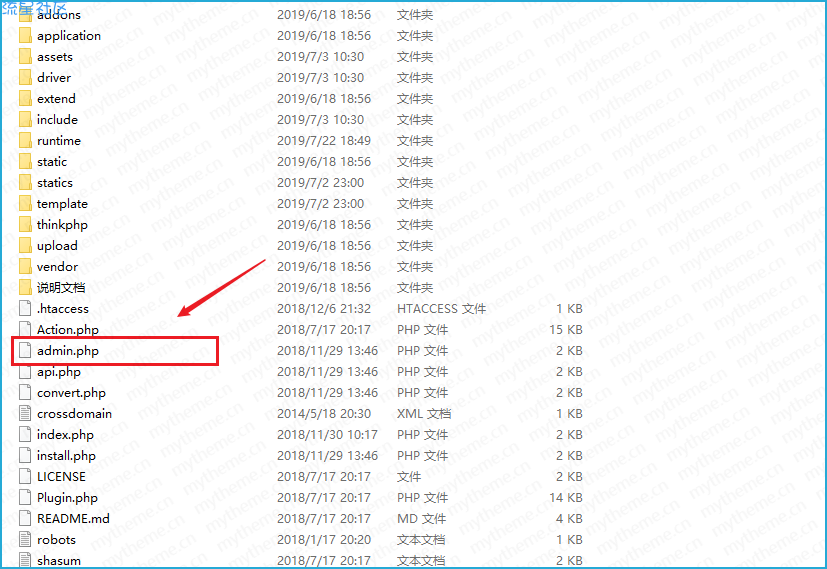The image size is (827, 569).
Task: Click the extend folder icon
Action: [25, 99]
